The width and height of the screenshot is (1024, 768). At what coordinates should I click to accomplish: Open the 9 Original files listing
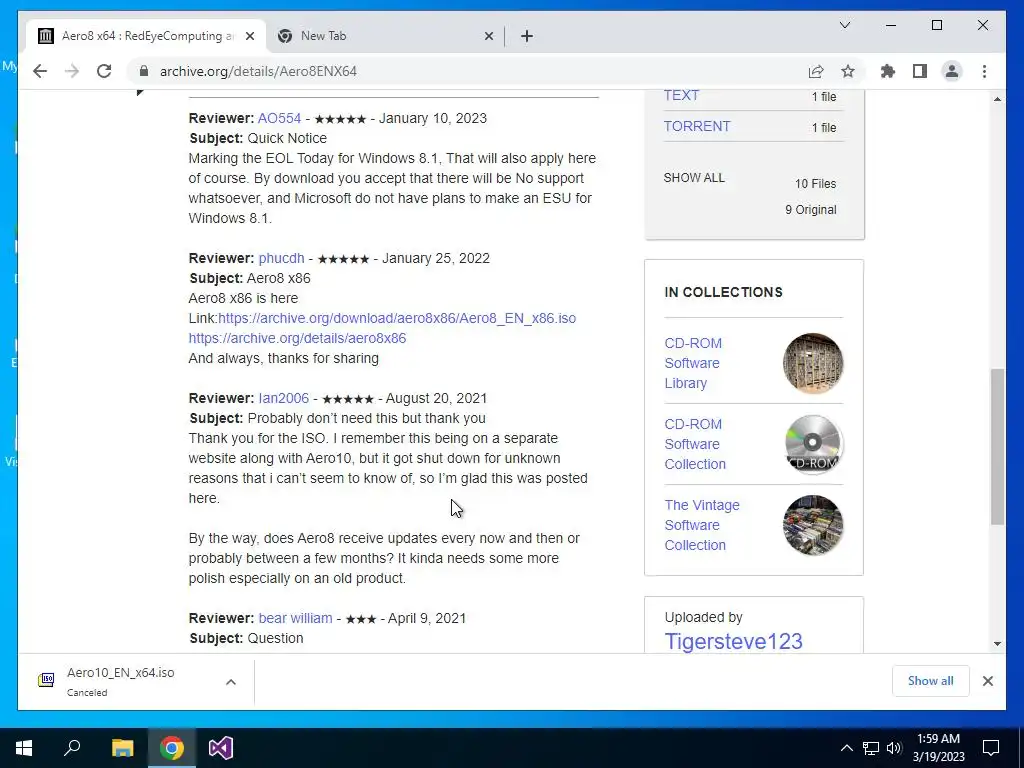pyautogui.click(x=810, y=210)
